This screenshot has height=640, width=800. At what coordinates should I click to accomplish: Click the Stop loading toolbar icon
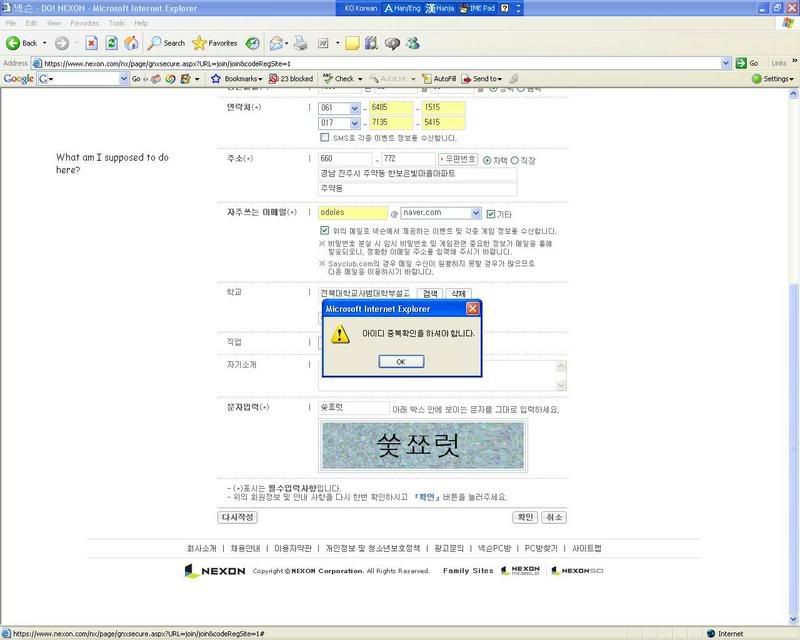pyautogui.click(x=91, y=43)
